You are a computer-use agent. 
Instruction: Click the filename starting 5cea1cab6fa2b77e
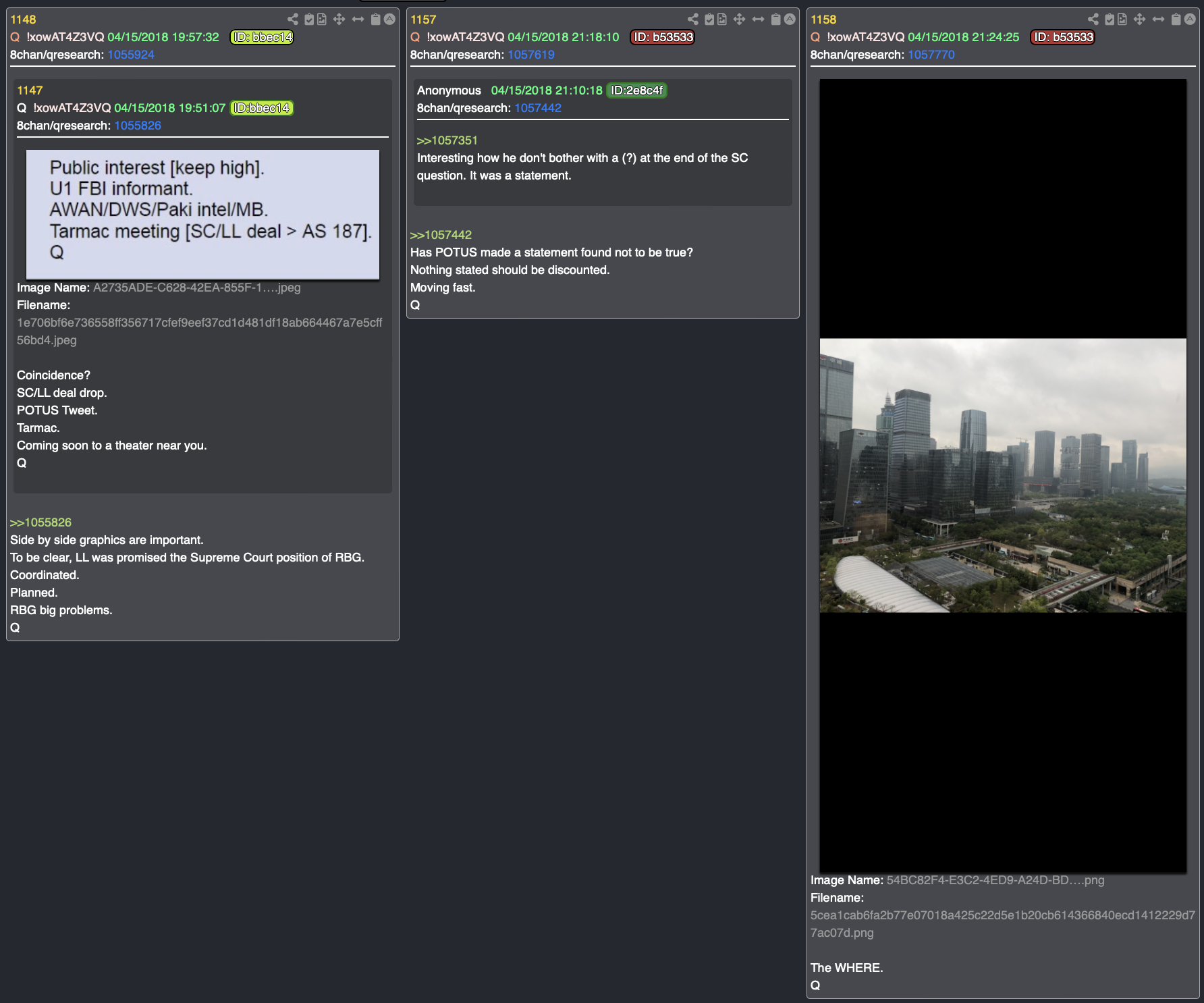pyautogui.click(x=1003, y=924)
